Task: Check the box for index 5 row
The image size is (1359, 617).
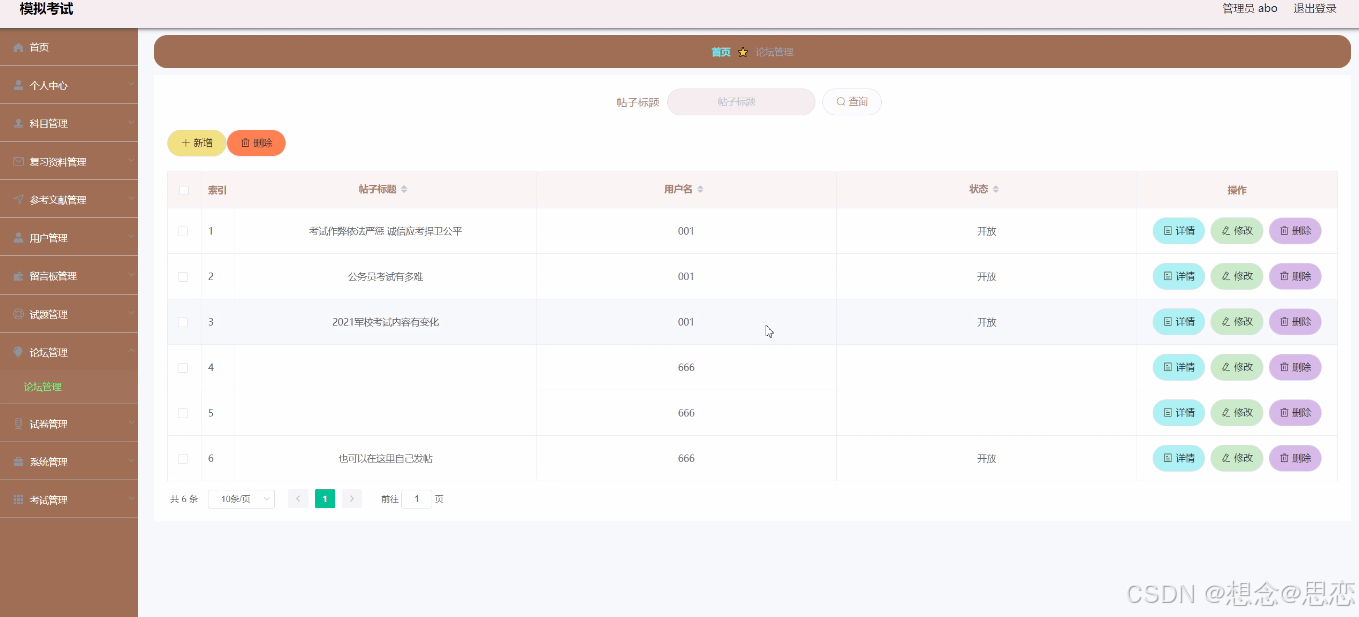Action: pos(183,413)
